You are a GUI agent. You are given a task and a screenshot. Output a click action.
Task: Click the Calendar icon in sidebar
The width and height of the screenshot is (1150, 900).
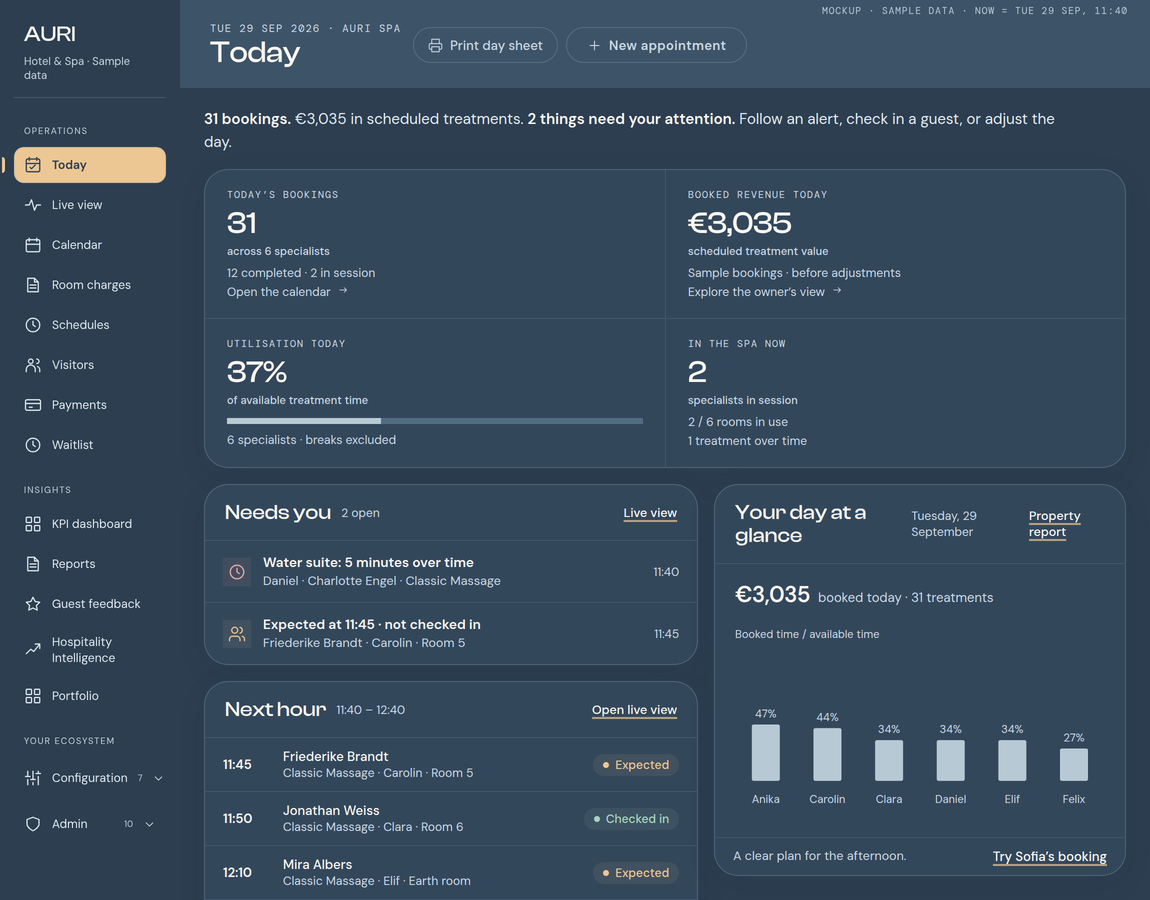pos(33,245)
